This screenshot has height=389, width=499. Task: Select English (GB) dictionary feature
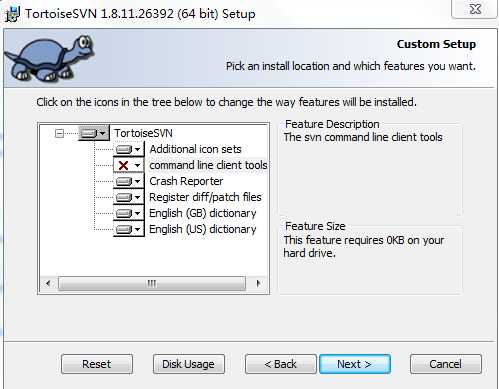pyautogui.click(x=203, y=213)
